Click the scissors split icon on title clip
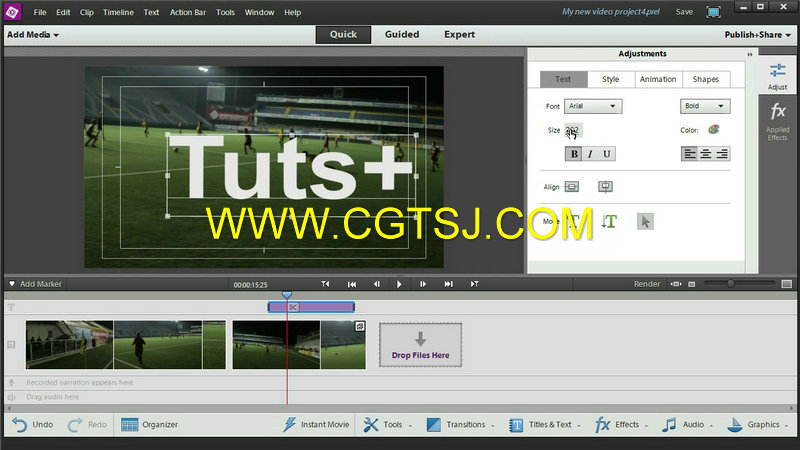The height and width of the screenshot is (450, 800). tap(293, 307)
